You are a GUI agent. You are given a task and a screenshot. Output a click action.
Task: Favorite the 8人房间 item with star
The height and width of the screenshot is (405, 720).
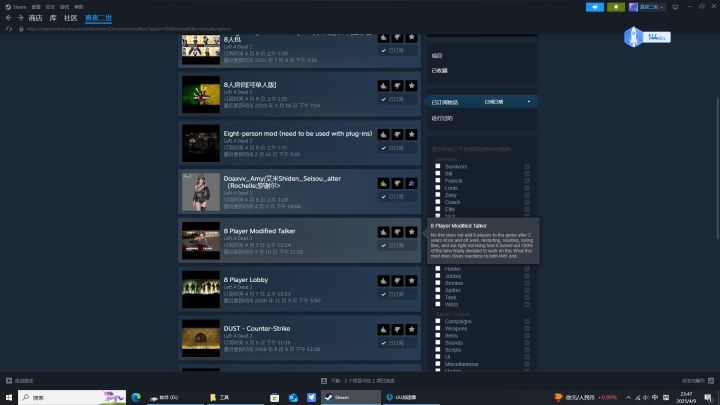411,86
